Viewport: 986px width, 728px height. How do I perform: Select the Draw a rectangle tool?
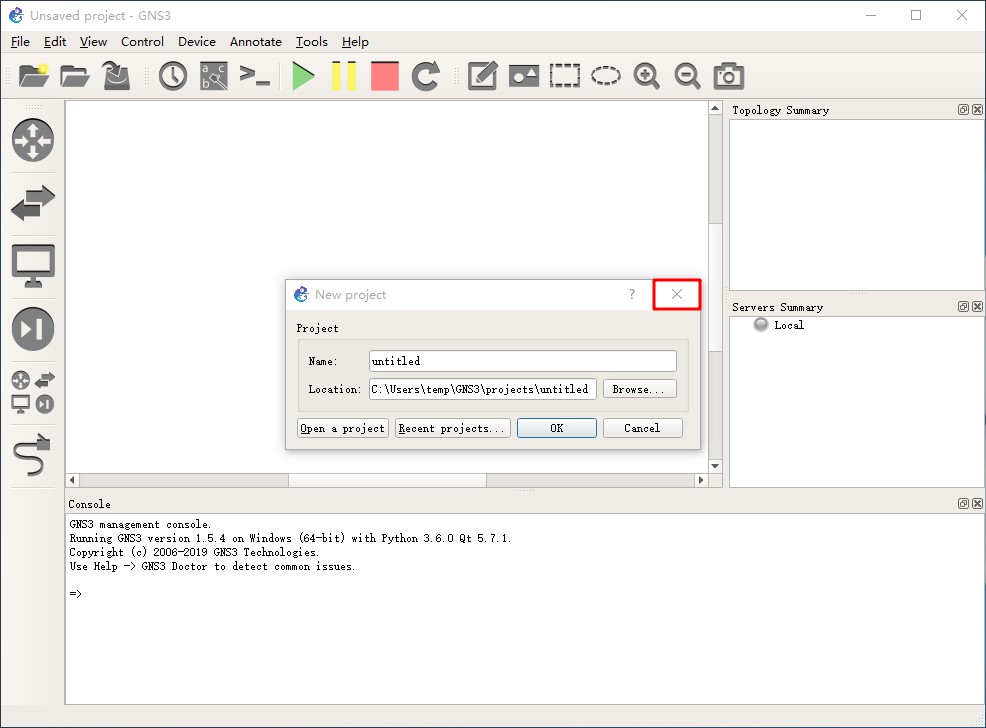(565, 75)
